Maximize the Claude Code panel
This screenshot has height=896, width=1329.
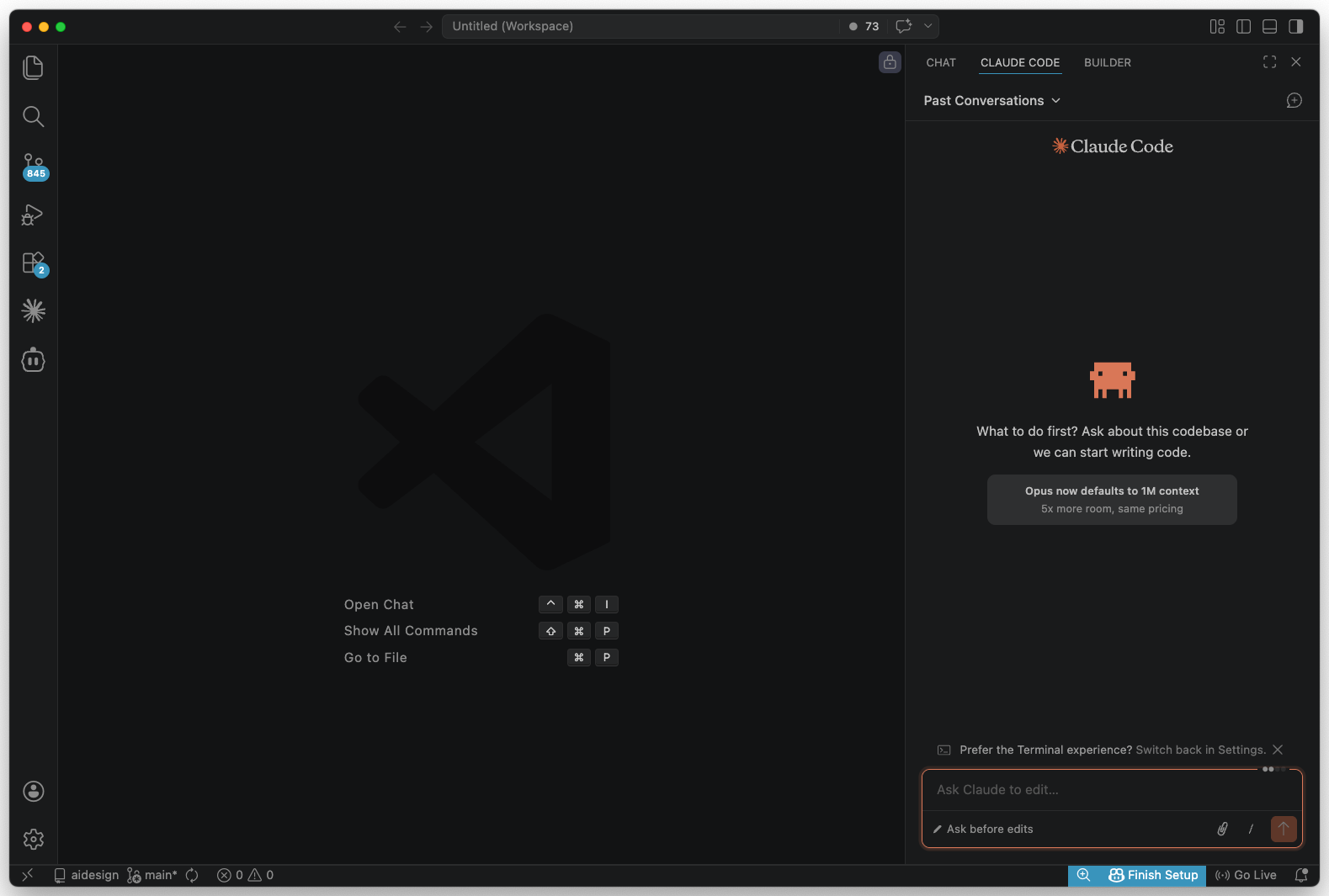coord(1269,61)
